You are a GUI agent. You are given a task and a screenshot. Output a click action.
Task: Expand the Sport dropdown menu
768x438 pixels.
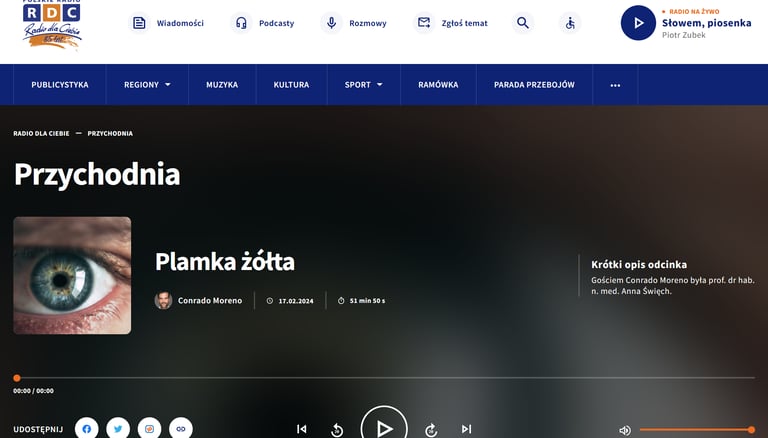(x=364, y=85)
